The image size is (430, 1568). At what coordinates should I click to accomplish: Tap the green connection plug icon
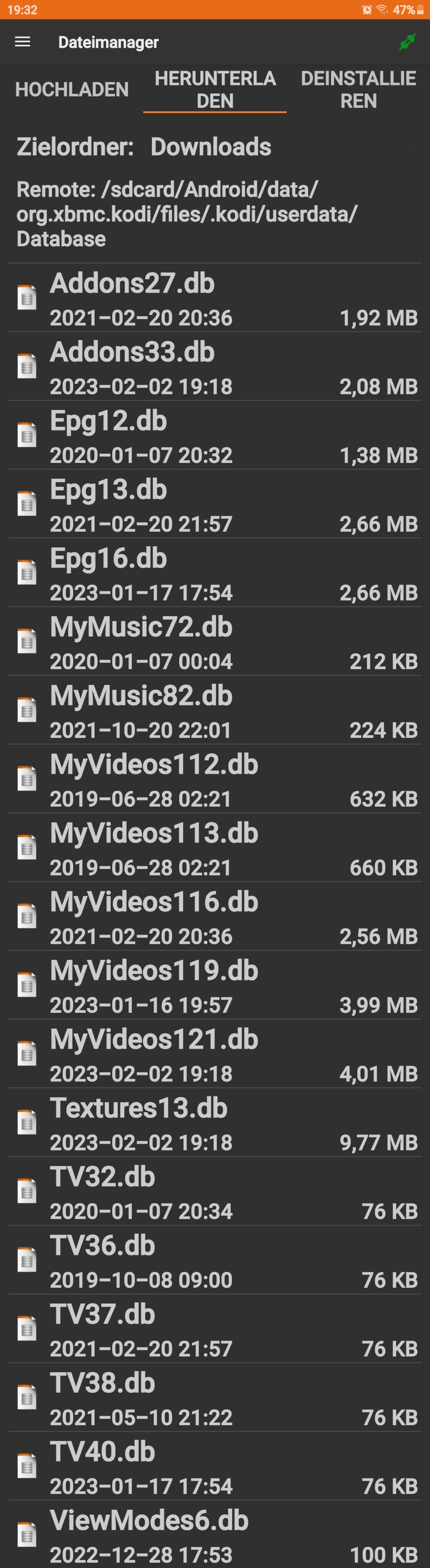tap(408, 42)
